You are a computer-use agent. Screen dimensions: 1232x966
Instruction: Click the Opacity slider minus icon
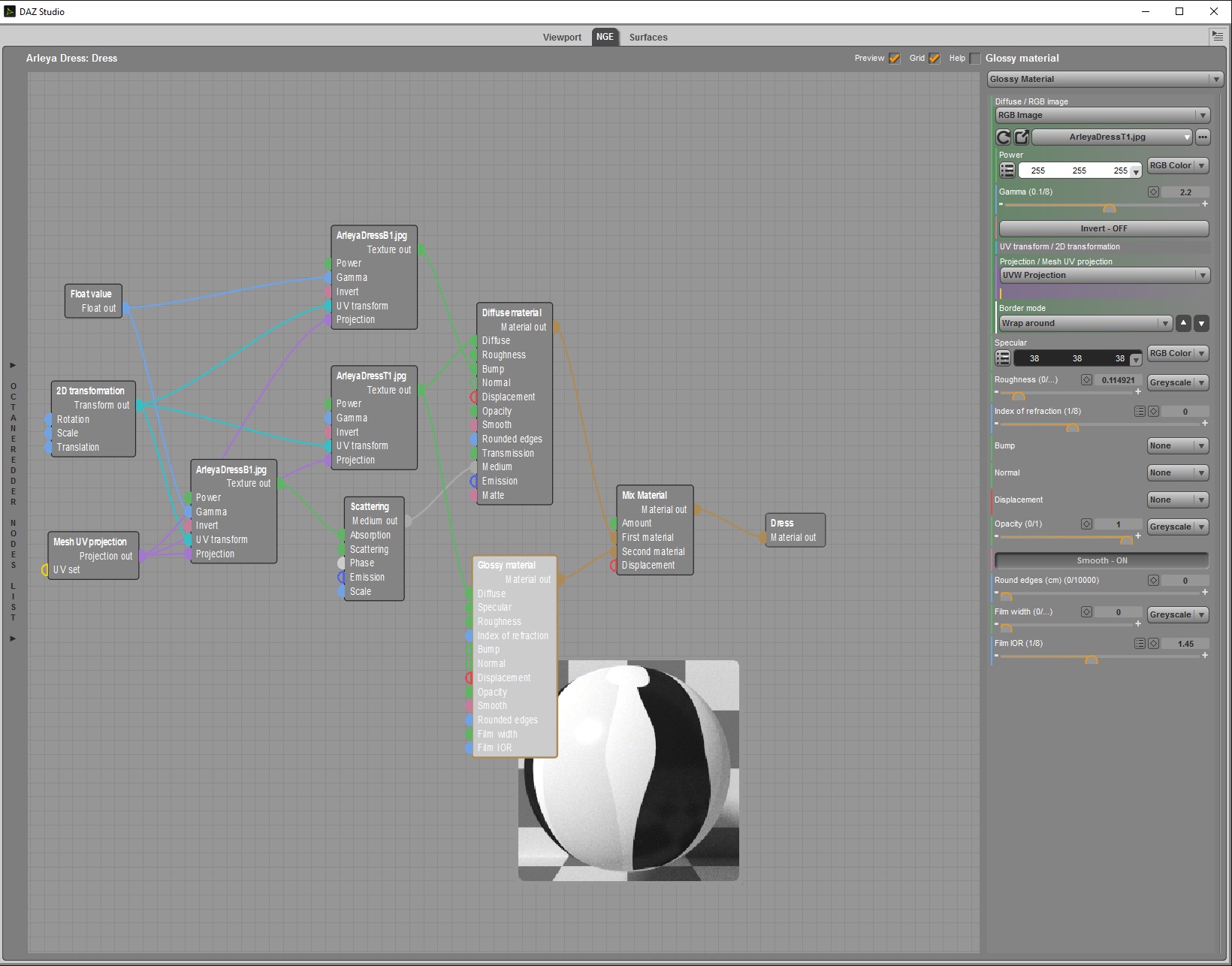coord(997,536)
